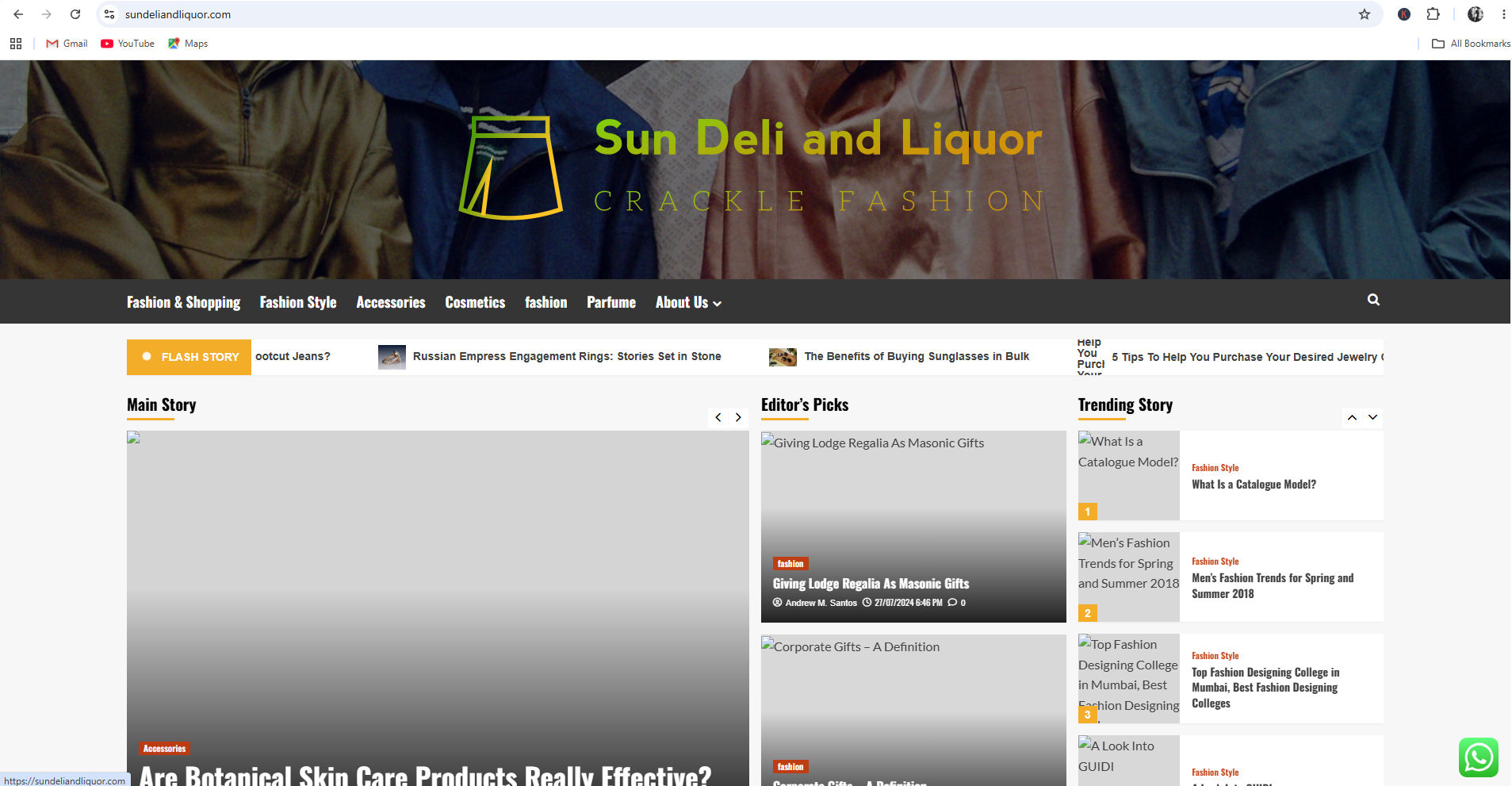The width and height of the screenshot is (1512, 786).
Task: Click the Accessories tag on main story
Action: (165, 749)
